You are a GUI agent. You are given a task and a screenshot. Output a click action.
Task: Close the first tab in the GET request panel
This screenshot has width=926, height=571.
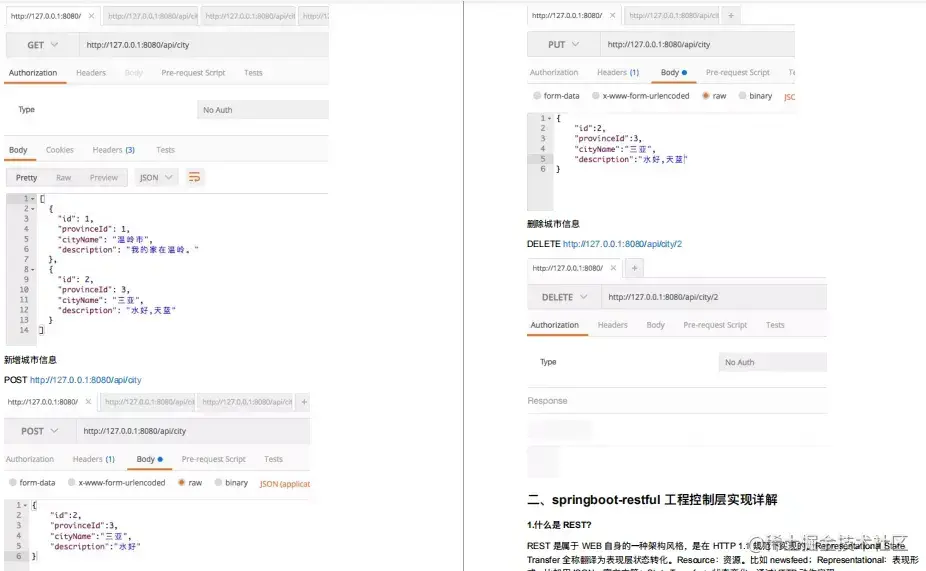[91, 16]
